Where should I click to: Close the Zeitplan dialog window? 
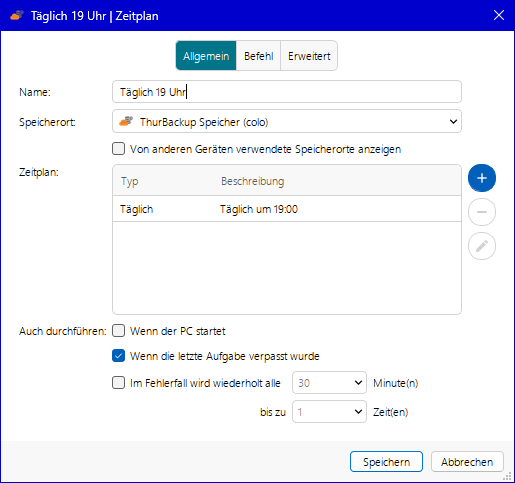[499, 15]
